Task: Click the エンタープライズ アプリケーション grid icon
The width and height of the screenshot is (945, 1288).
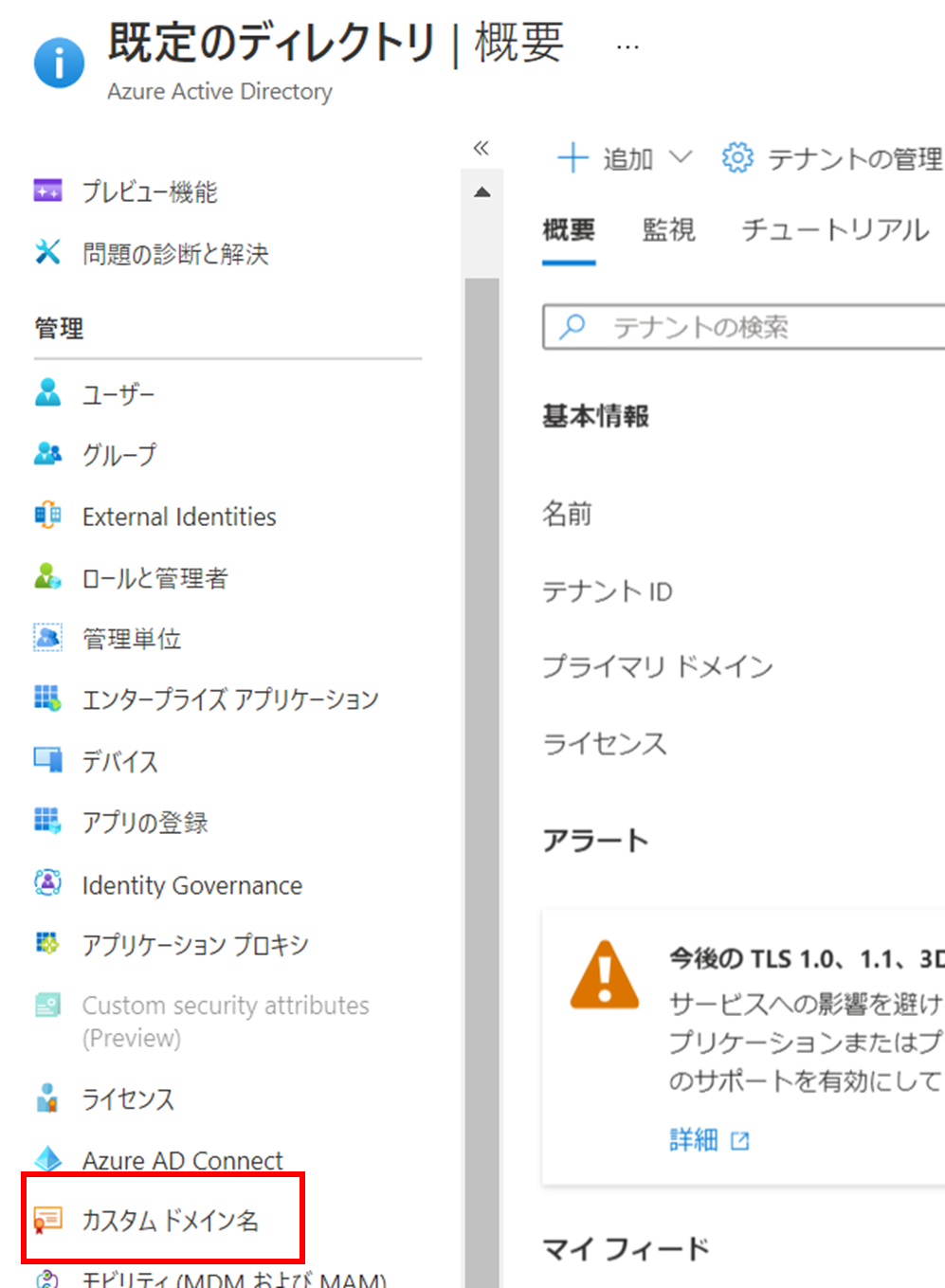Action: [x=47, y=698]
